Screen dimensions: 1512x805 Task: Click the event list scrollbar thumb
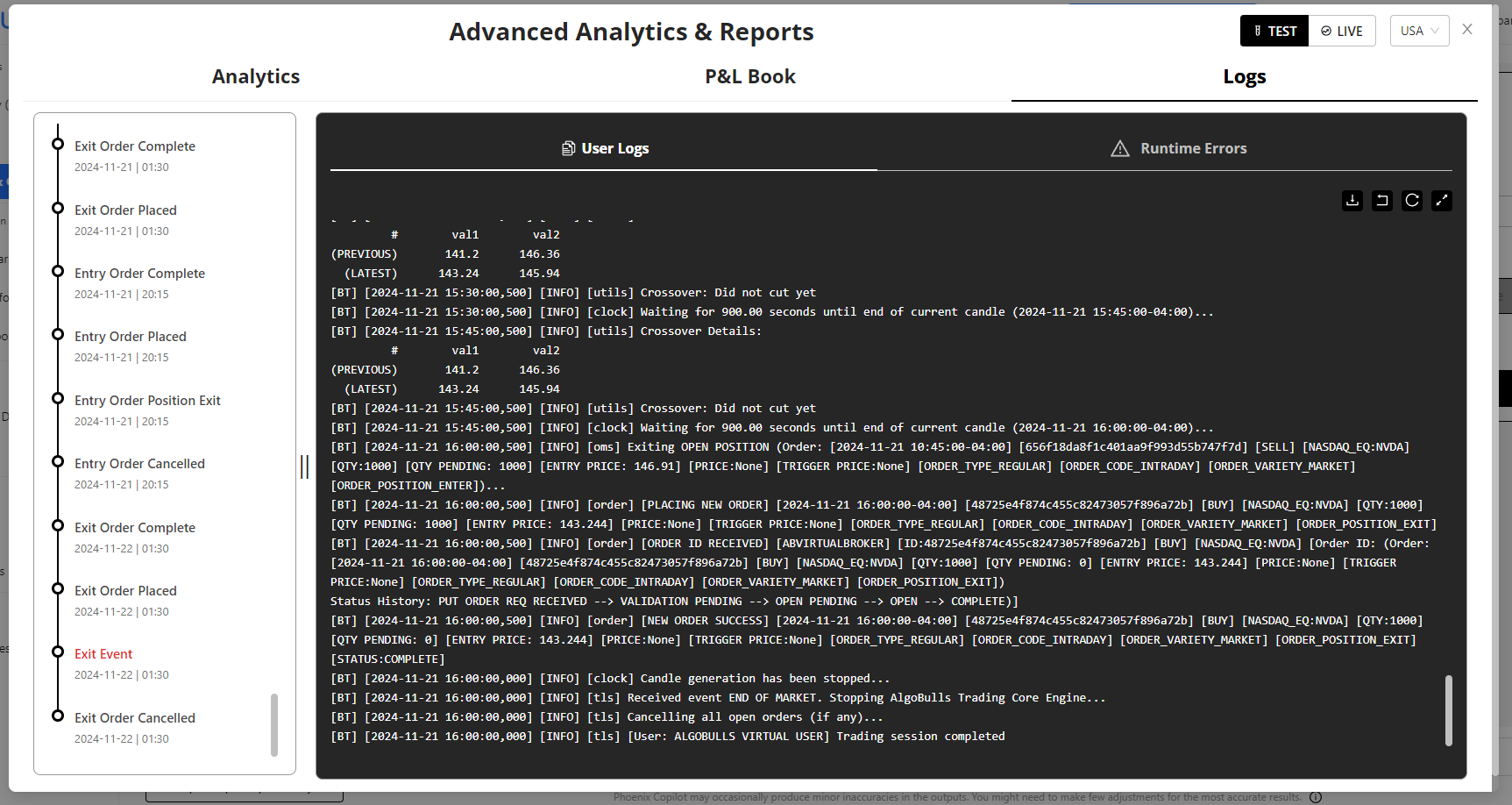coord(274,724)
